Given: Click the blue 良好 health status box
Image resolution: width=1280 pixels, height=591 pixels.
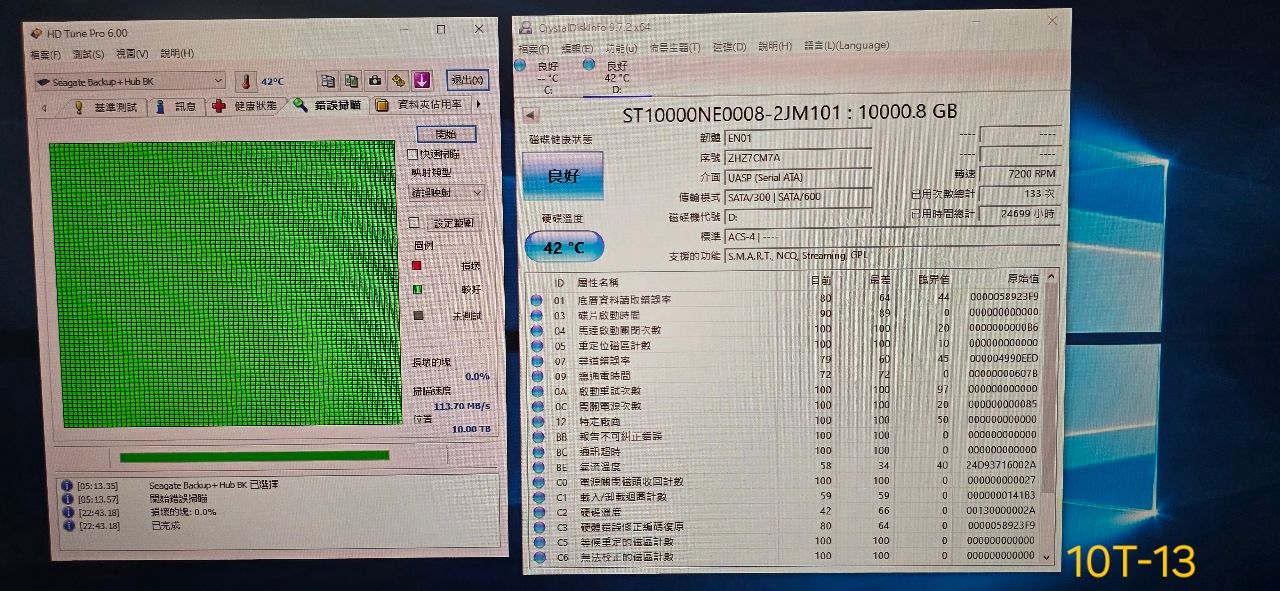Looking at the screenshot, I should coord(561,177).
